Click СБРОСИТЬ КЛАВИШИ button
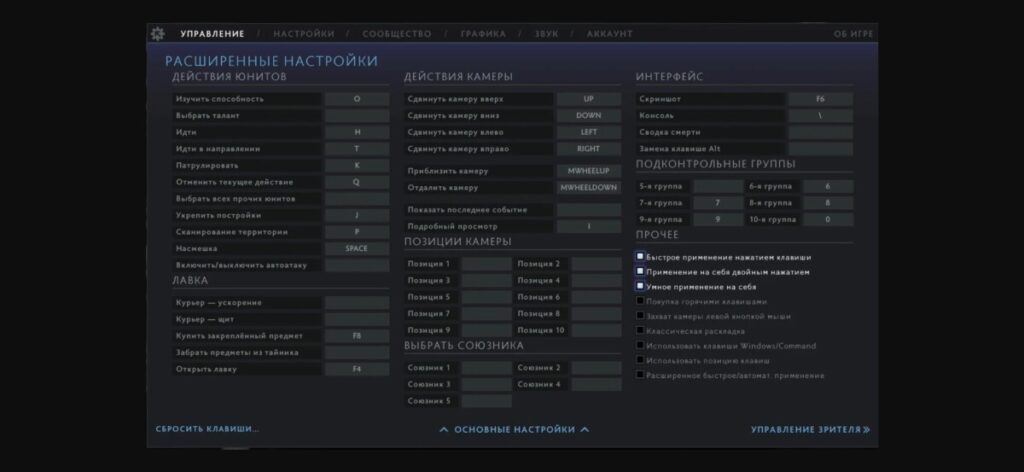This screenshot has width=1024, height=472. (207, 429)
